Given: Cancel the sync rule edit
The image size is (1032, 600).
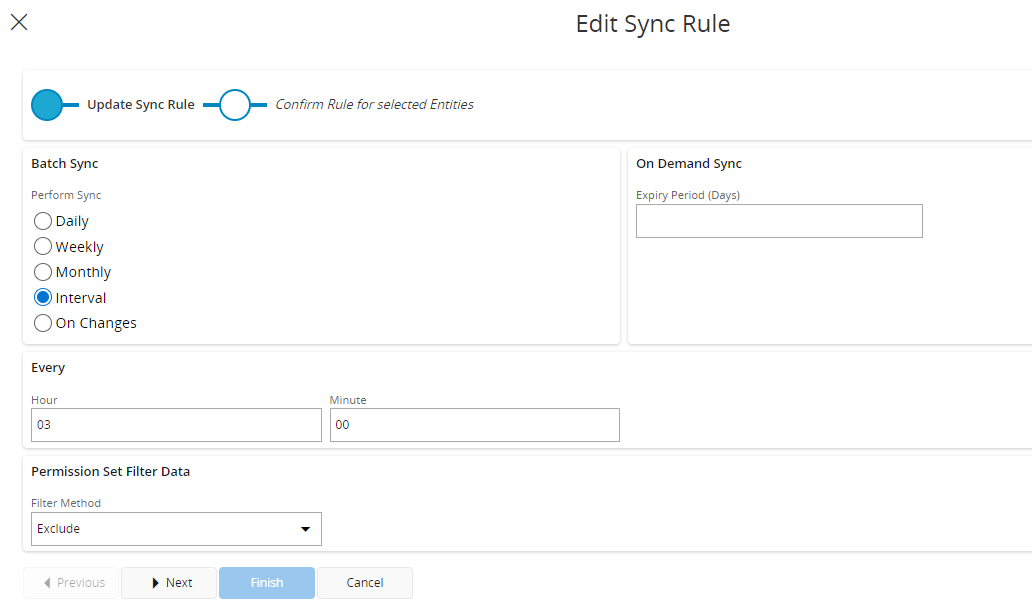Looking at the screenshot, I should (x=365, y=583).
